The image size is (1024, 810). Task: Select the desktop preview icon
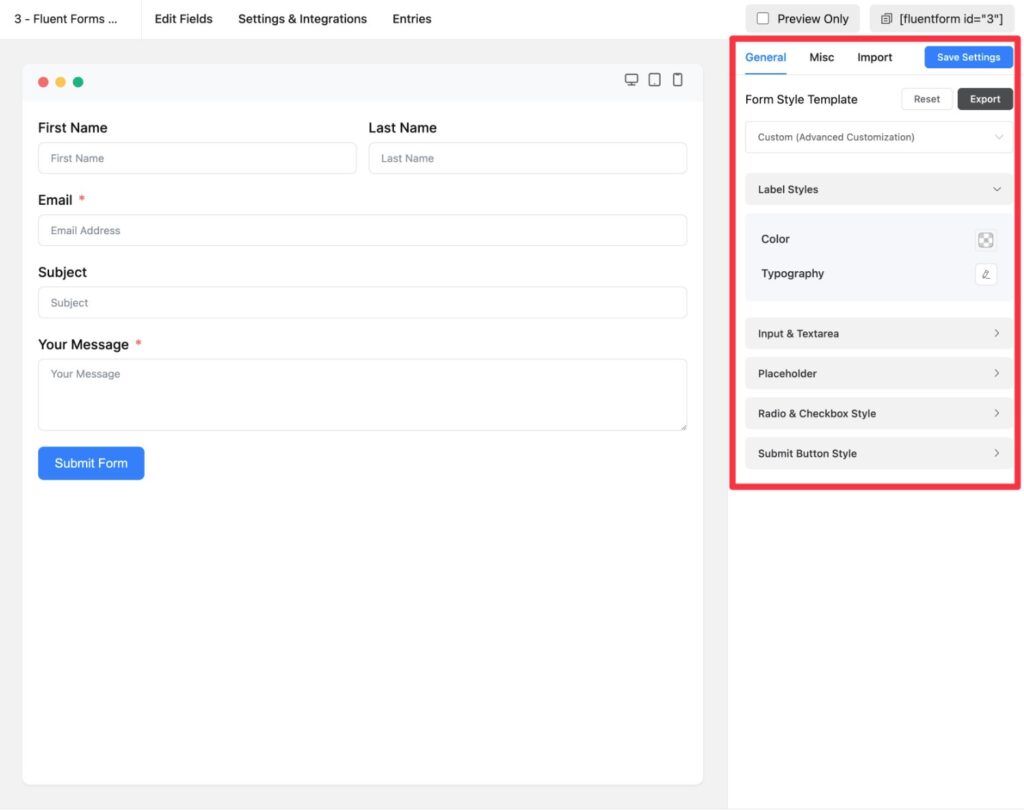tap(631, 79)
